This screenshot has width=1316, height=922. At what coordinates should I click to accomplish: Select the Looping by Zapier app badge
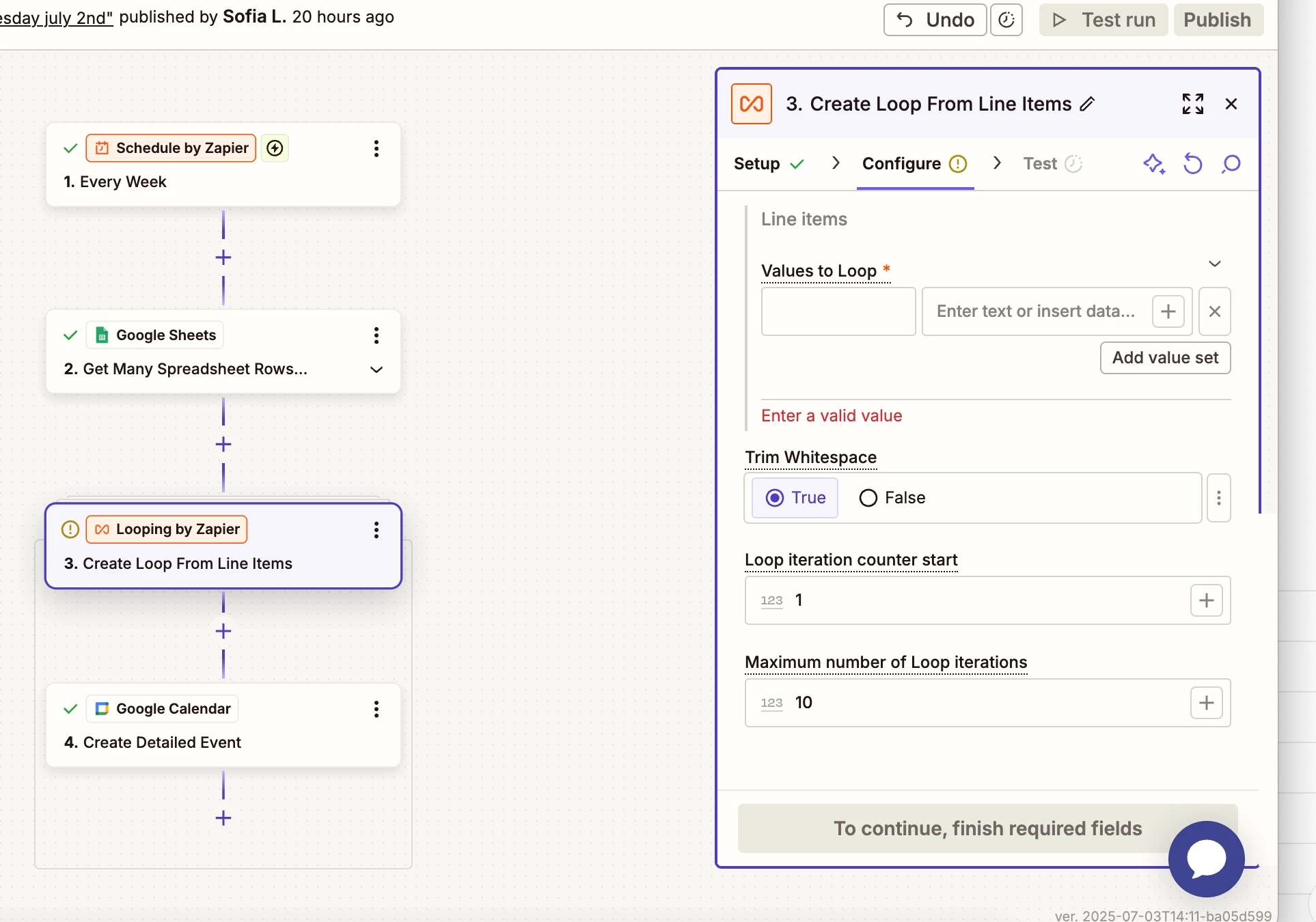click(167, 529)
